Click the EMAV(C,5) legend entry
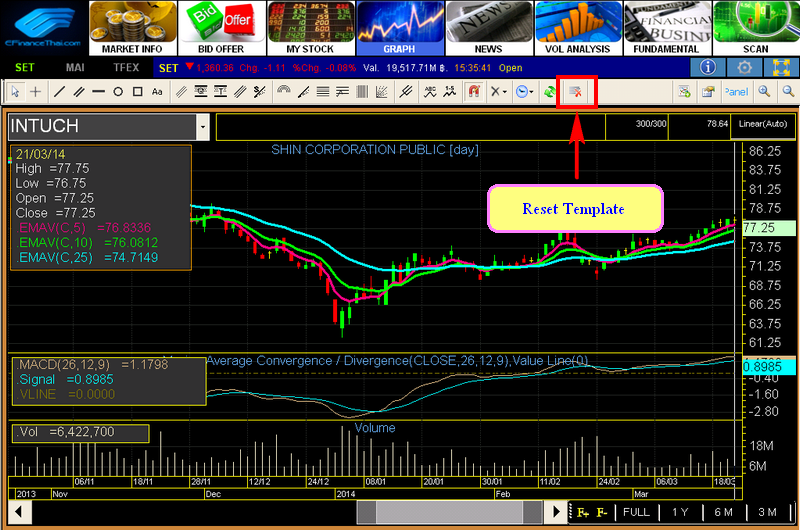This screenshot has height=530, width=800. tap(84, 228)
